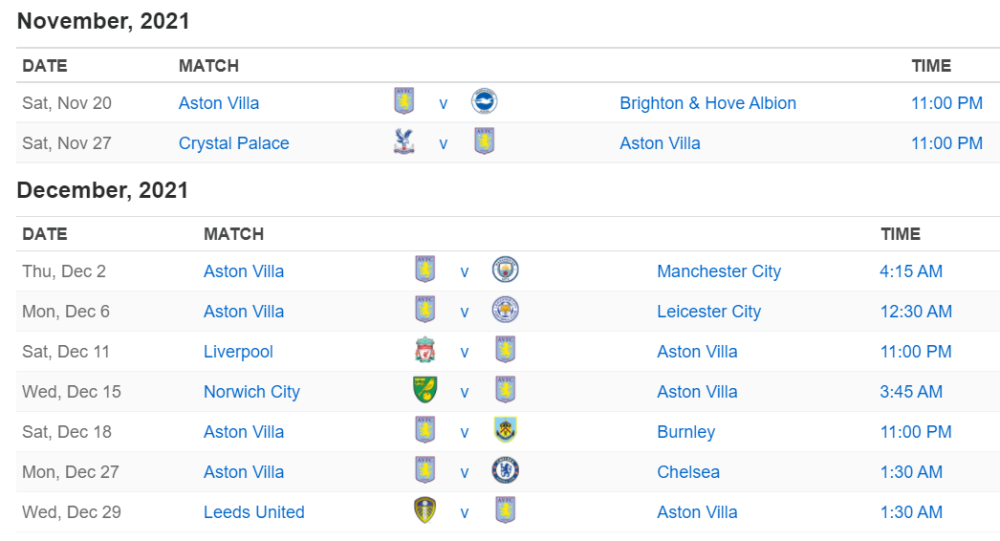The image size is (1000, 541).
Task: Click the Liverpool club crest
Action: coord(425,350)
